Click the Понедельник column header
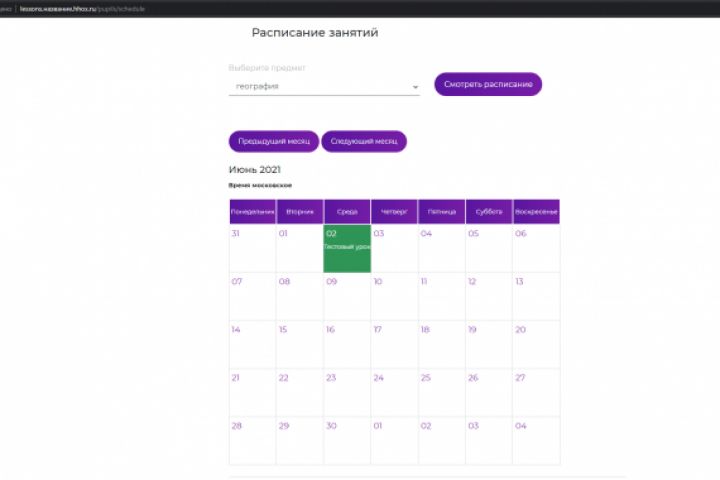The width and height of the screenshot is (720, 480). (x=252, y=212)
